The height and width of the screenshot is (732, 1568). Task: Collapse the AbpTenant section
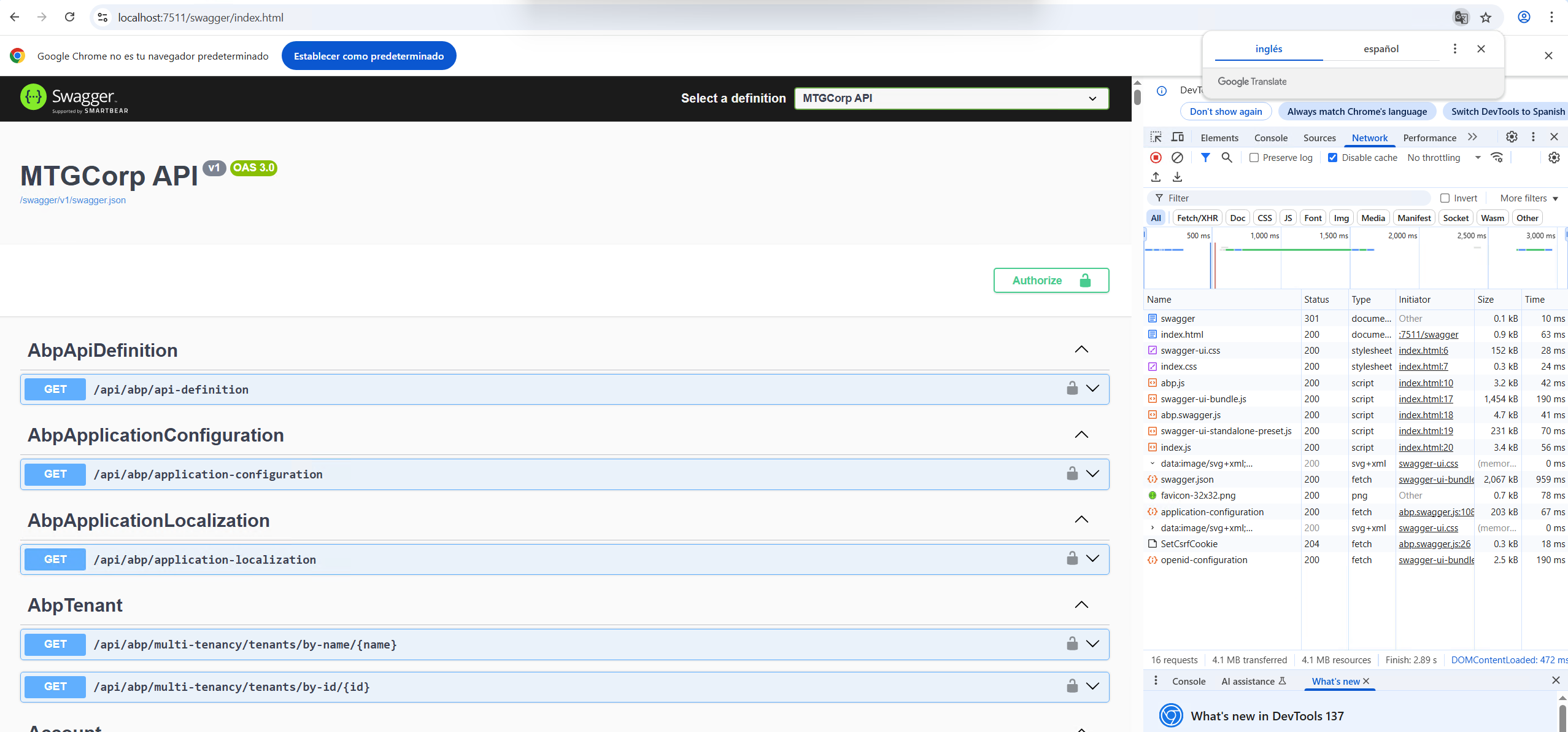[1081, 605]
